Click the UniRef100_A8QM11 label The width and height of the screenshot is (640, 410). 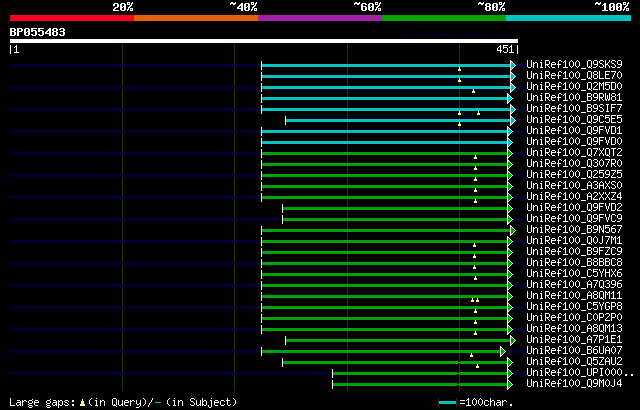tap(574, 296)
